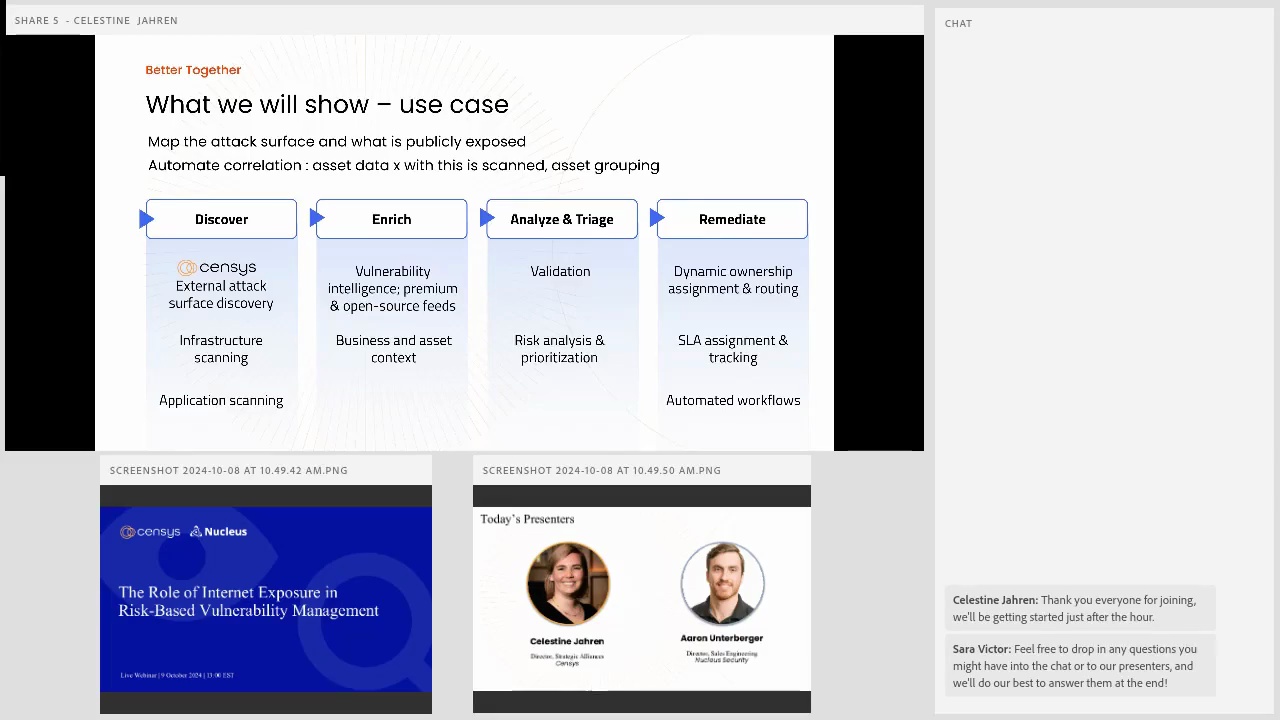This screenshot has width=1280, height=720.
Task: Click 'External attack surface discovery' text
Action: tap(221, 295)
